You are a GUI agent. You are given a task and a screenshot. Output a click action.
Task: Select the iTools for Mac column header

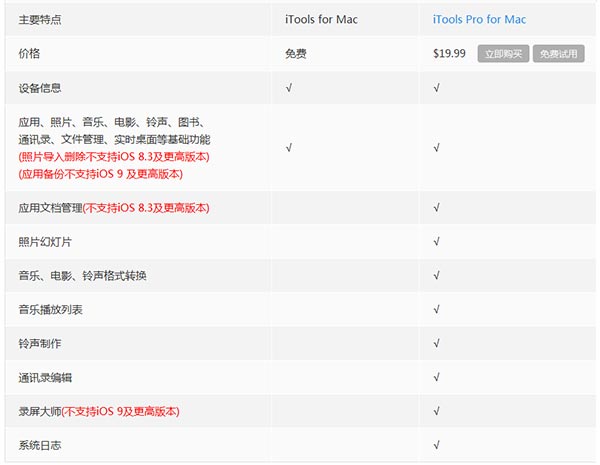321,19
